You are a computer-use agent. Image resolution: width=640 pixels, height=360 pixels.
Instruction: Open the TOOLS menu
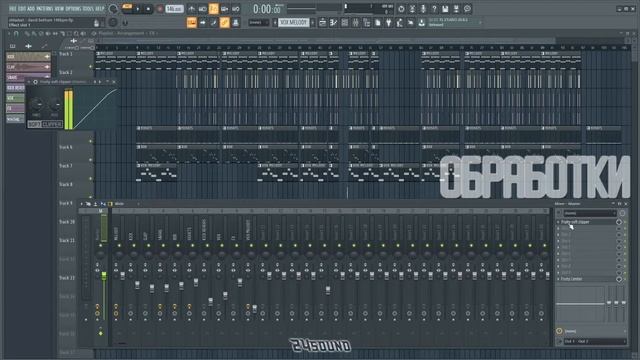point(88,9)
